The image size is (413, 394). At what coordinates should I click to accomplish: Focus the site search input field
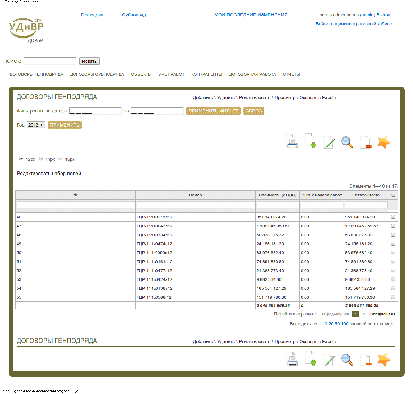50,61
